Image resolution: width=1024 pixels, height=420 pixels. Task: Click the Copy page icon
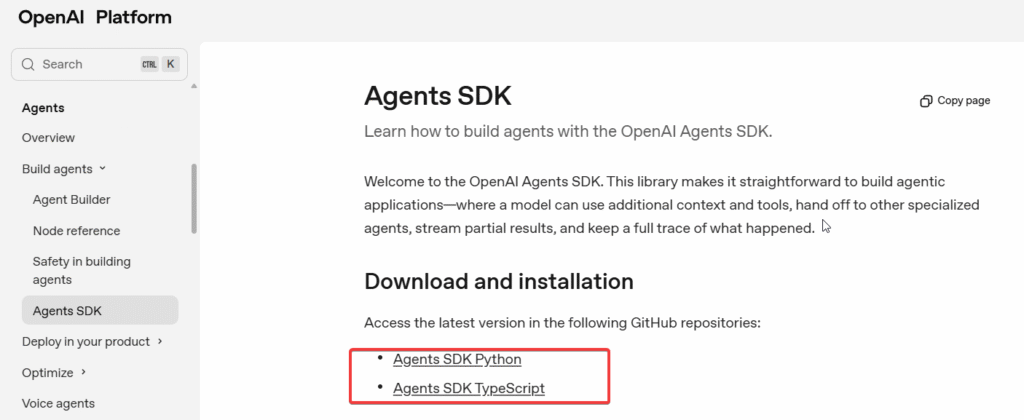[x=926, y=101]
